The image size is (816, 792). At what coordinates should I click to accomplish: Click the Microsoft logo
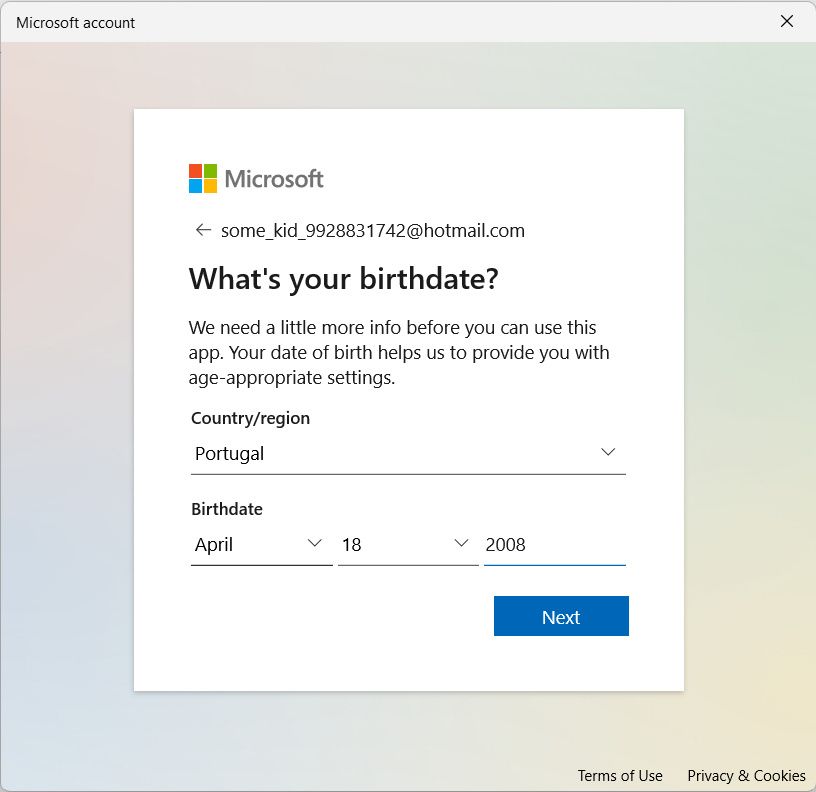[x=255, y=177]
